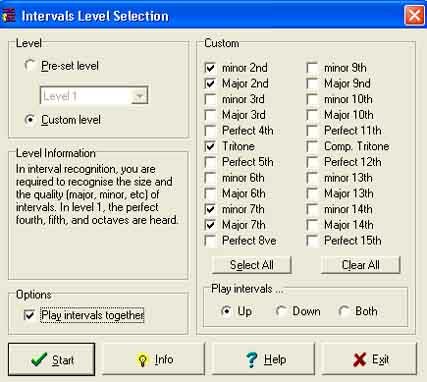Disable the Tritone checkbox

click(x=210, y=146)
